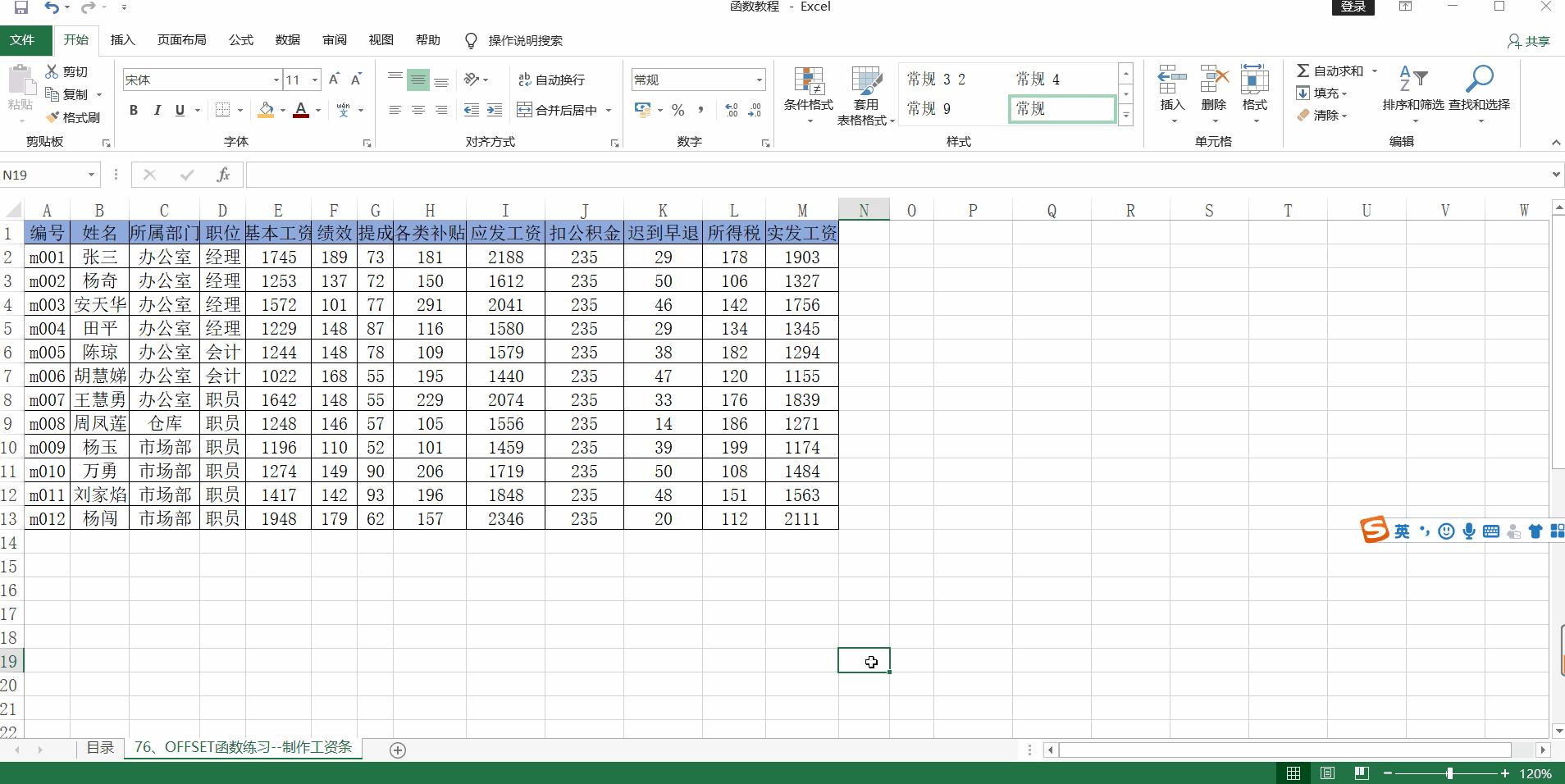Image resolution: width=1565 pixels, height=784 pixels.
Task: Click the text orientation icon
Action: point(472,80)
